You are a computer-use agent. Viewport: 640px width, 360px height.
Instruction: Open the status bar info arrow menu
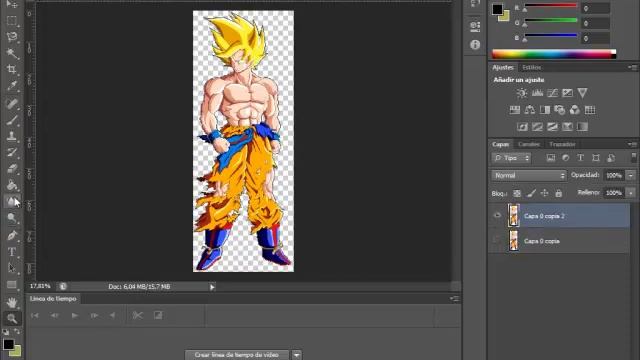212,287
